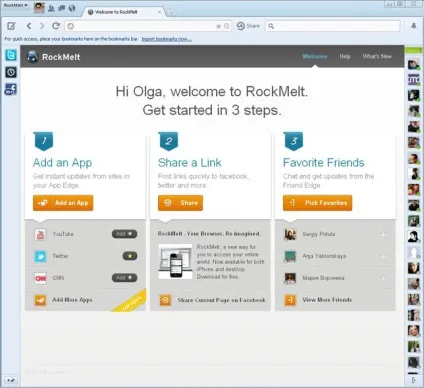Favorite the third listed friend with star
The width and height of the screenshot is (424, 388).
383,278
